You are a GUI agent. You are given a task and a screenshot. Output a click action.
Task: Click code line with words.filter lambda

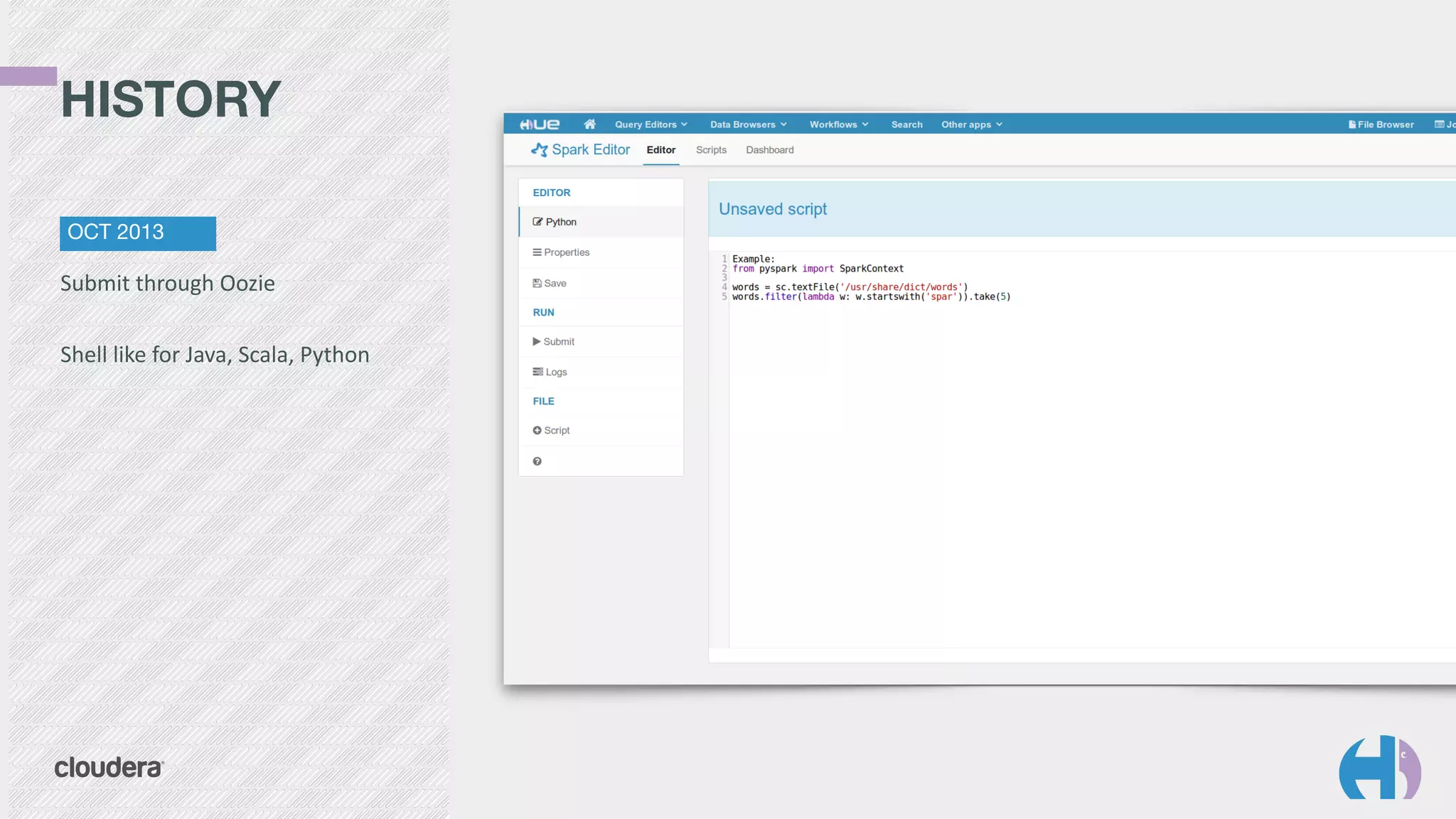(x=871, y=296)
